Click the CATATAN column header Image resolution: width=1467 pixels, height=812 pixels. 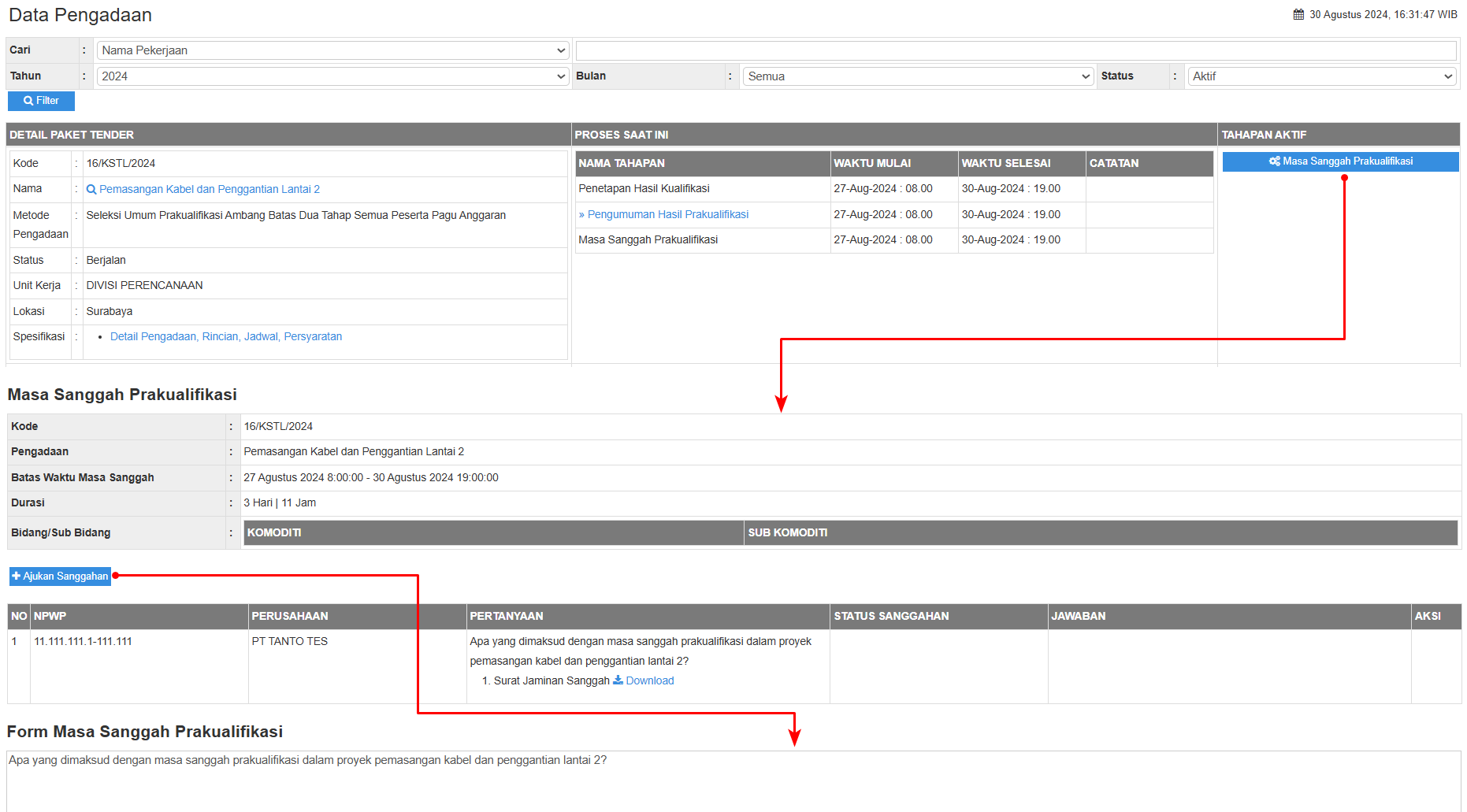coord(1149,163)
